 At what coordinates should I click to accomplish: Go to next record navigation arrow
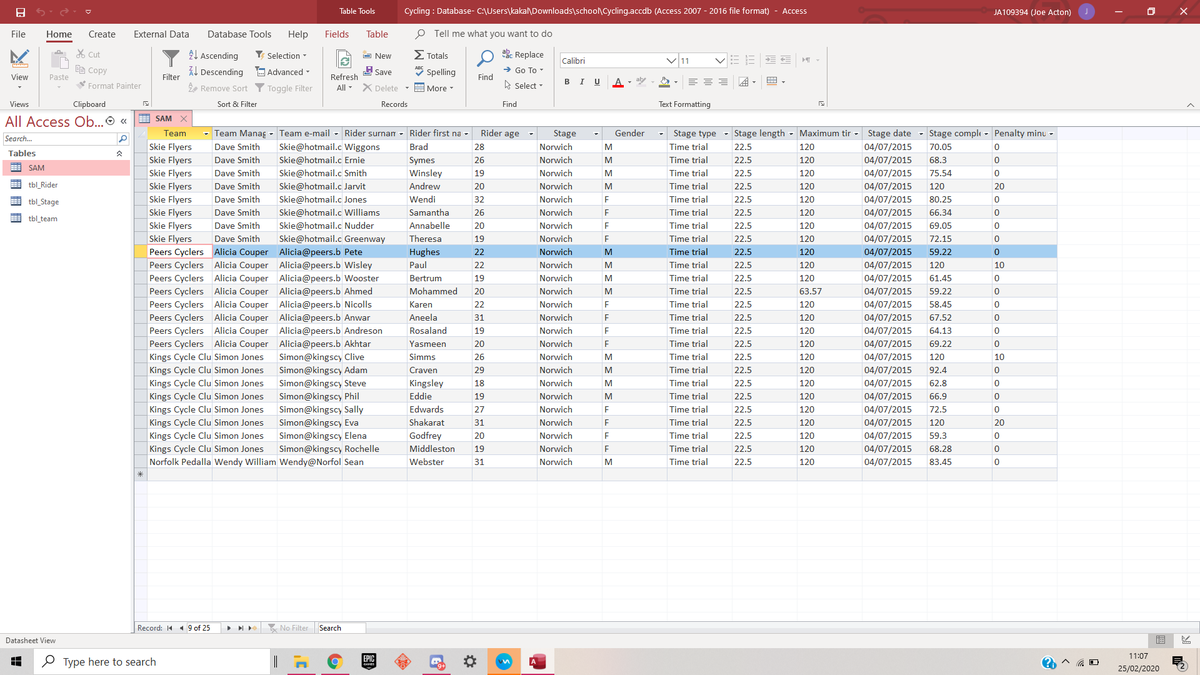[230, 628]
